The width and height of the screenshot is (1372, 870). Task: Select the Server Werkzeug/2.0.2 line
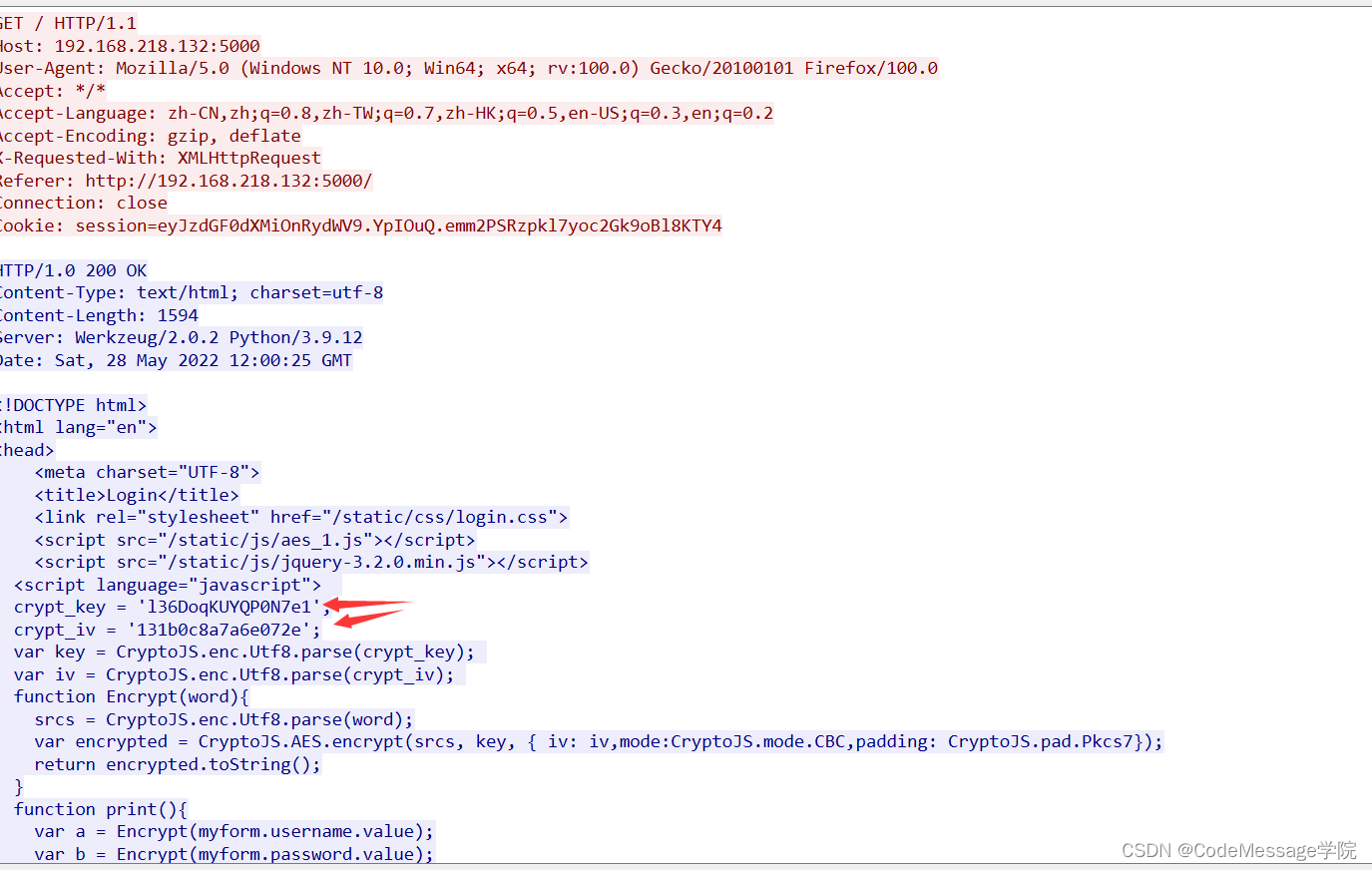(x=182, y=337)
